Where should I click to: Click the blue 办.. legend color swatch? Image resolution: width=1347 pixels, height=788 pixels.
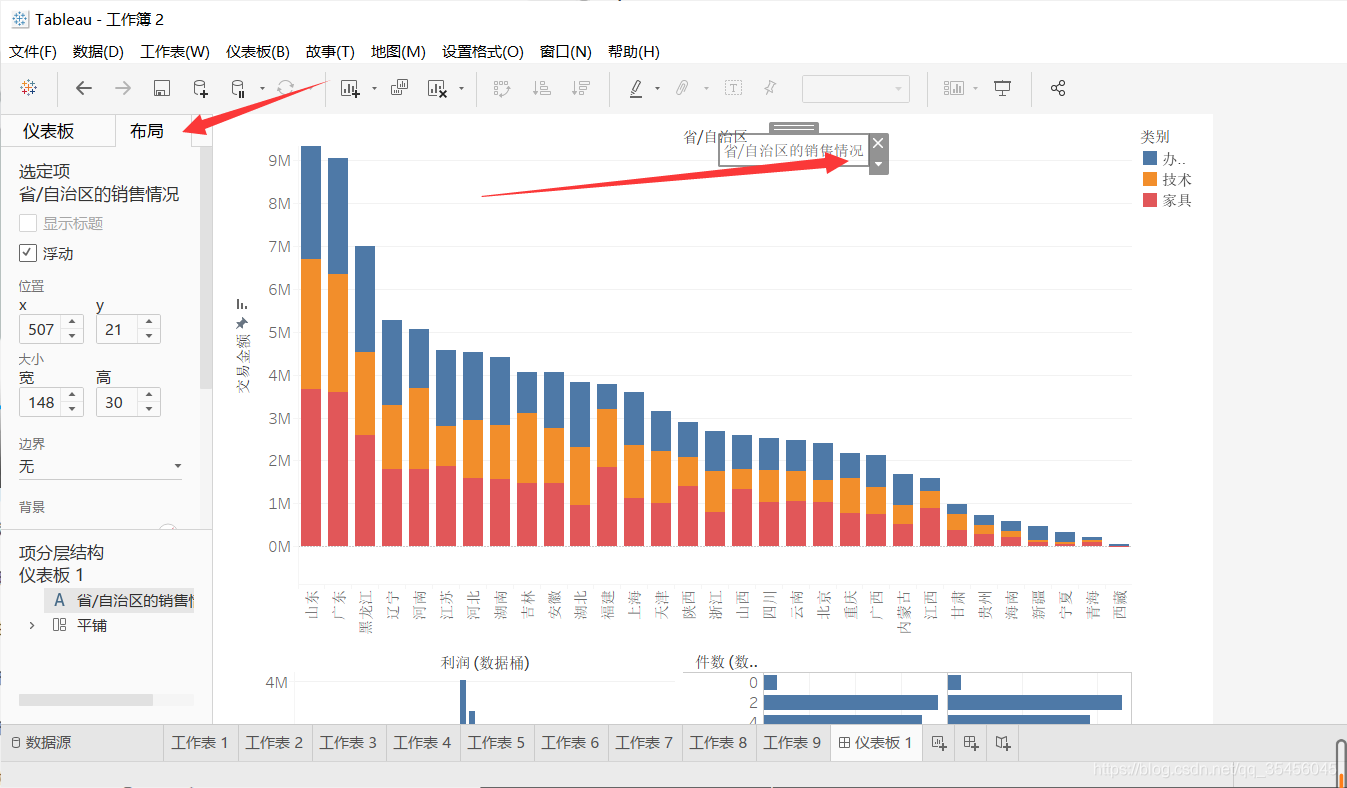tap(1149, 158)
